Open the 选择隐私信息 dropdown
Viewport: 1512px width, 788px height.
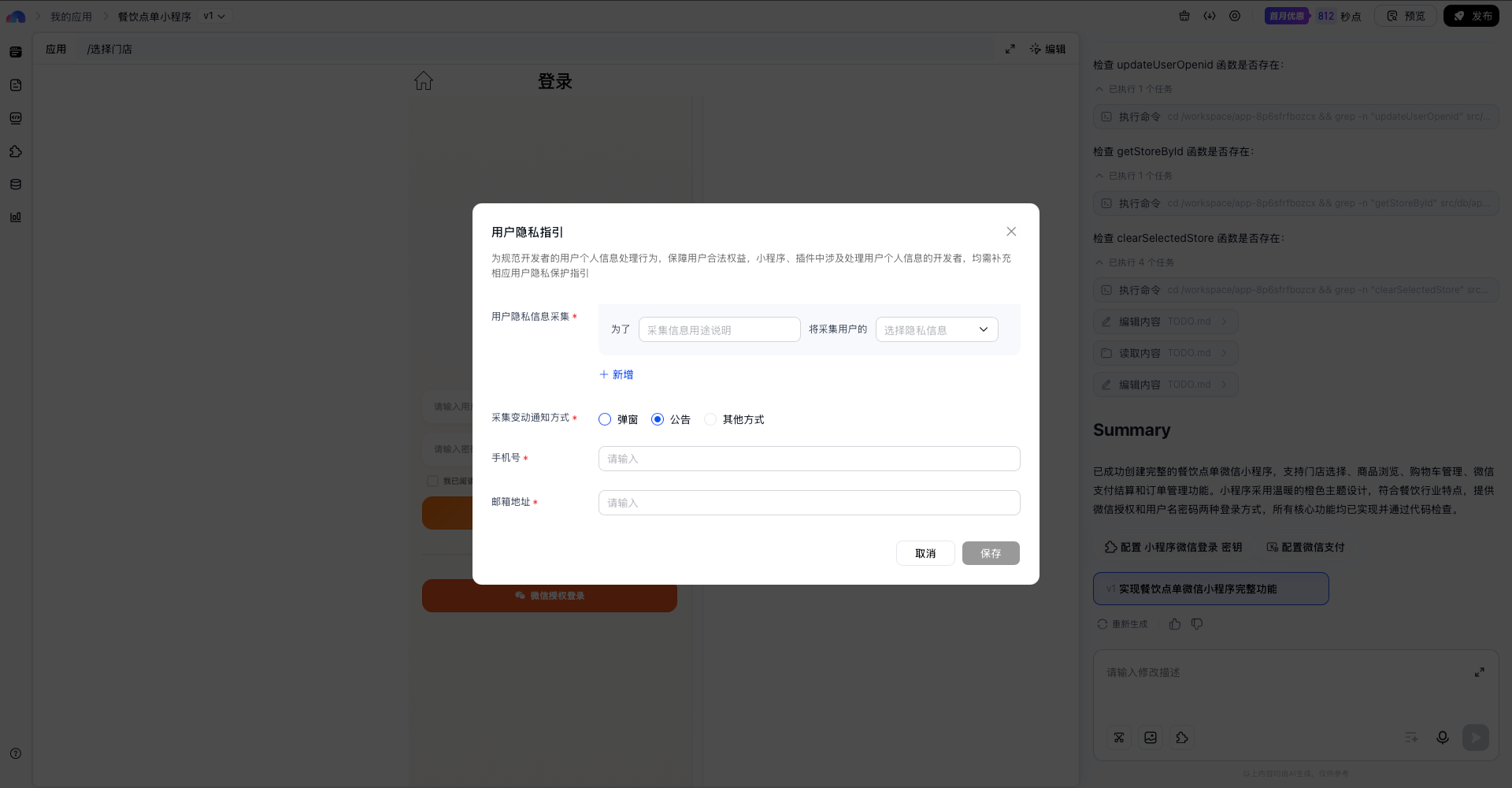[936, 329]
